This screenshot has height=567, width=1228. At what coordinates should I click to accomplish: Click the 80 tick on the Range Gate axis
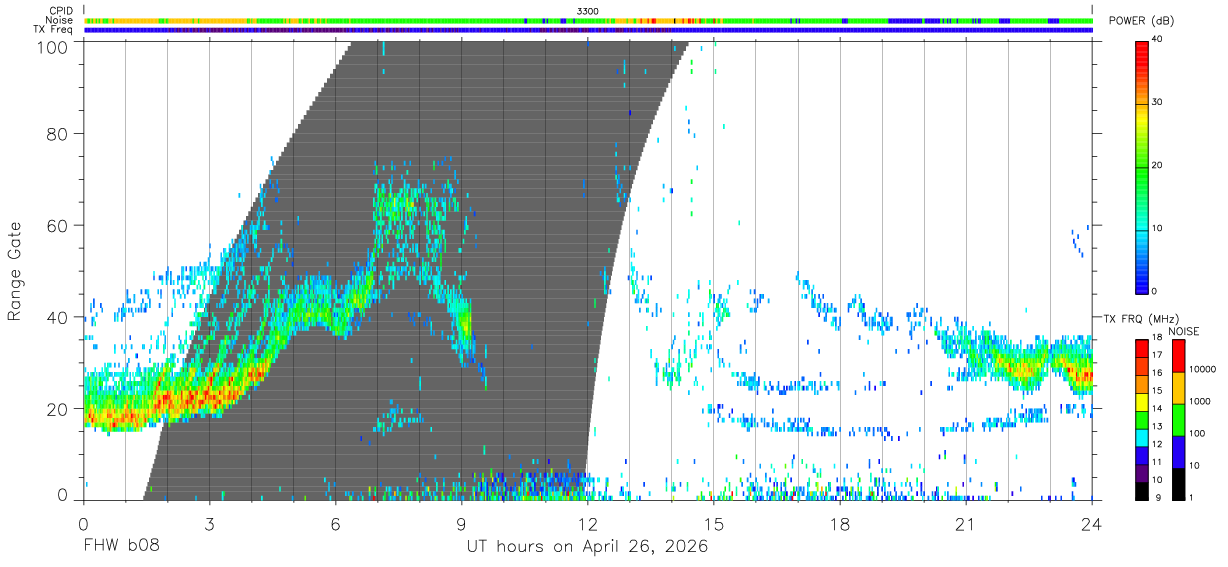click(x=59, y=134)
